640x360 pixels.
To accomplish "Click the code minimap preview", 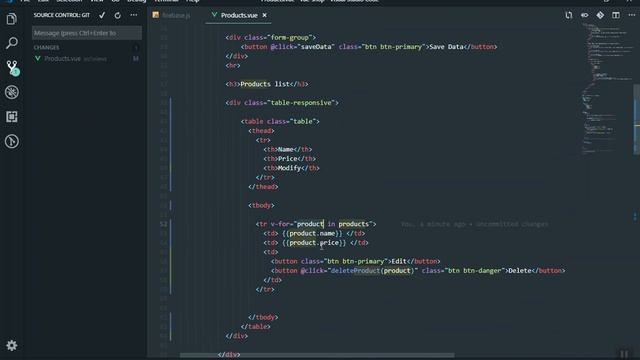I will [x=607, y=88].
